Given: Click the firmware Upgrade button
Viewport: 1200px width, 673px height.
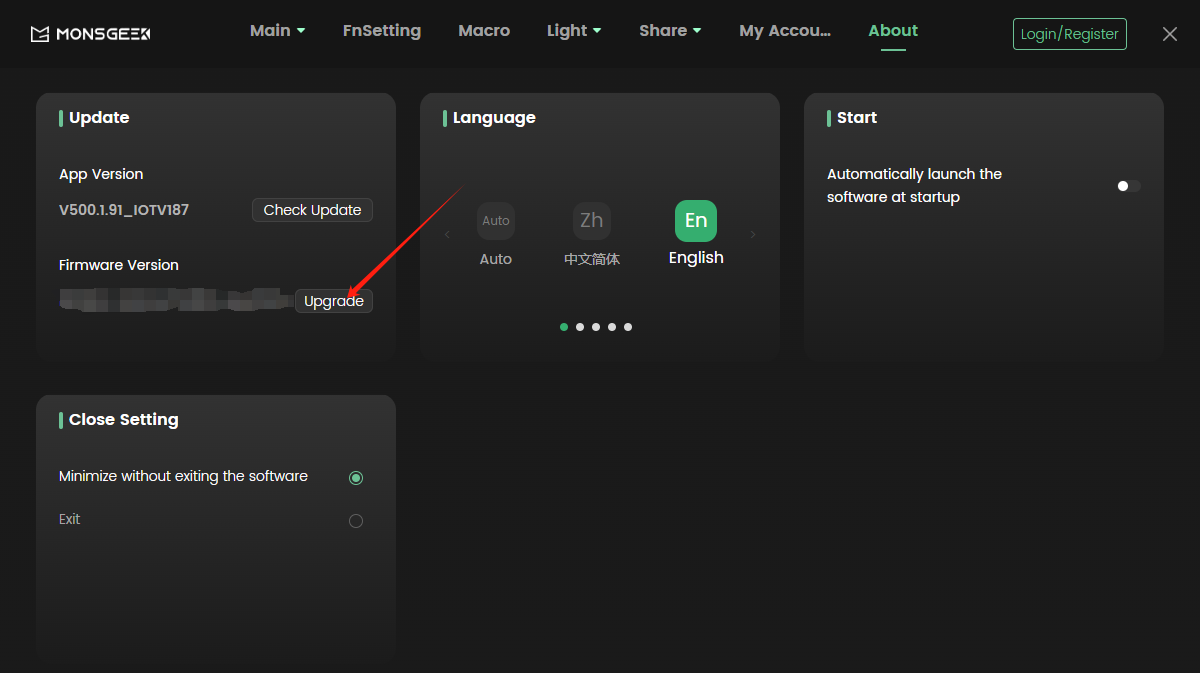Looking at the screenshot, I should point(334,301).
